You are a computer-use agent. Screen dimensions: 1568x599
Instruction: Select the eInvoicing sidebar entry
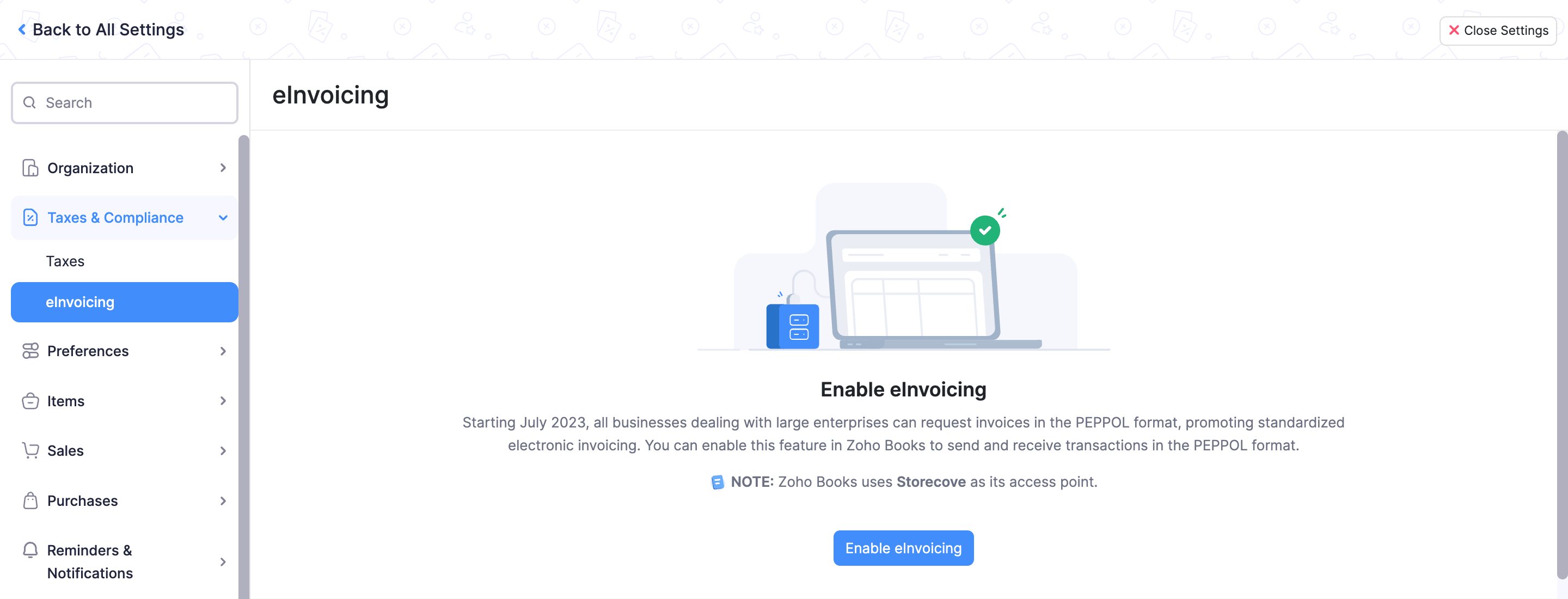[81, 301]
